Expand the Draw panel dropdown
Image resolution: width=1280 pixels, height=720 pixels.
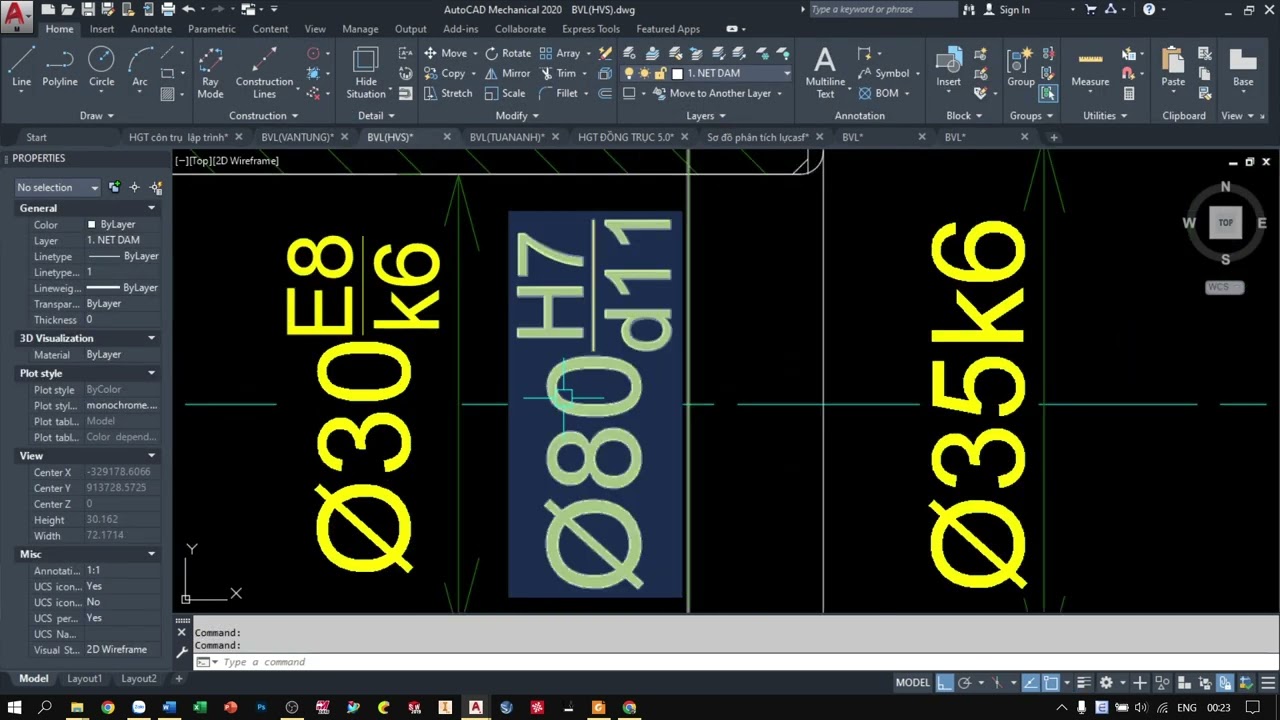point(97,116)
